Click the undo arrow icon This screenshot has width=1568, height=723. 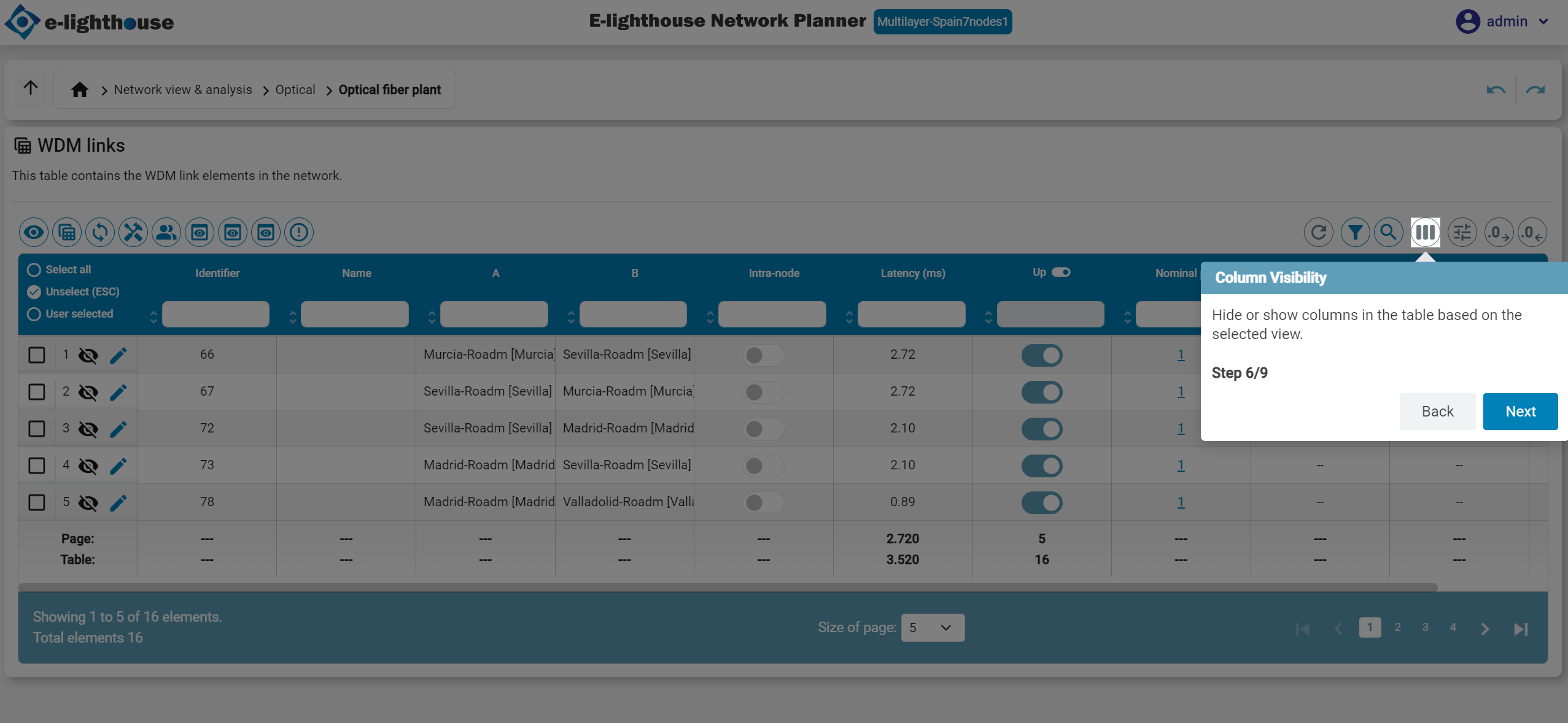coord(1496,90)
